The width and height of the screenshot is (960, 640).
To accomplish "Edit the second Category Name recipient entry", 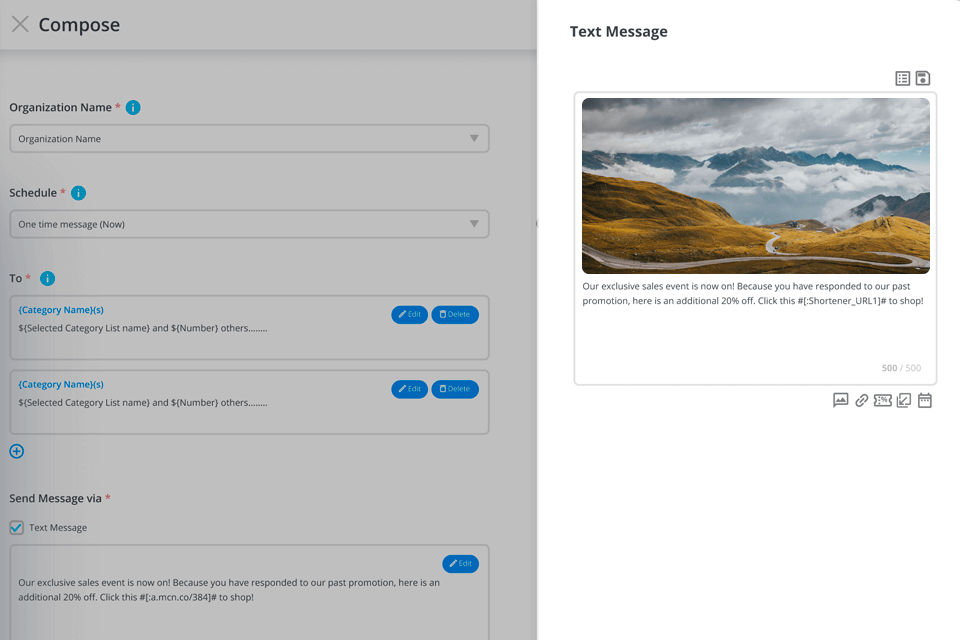I will [410, 390].
